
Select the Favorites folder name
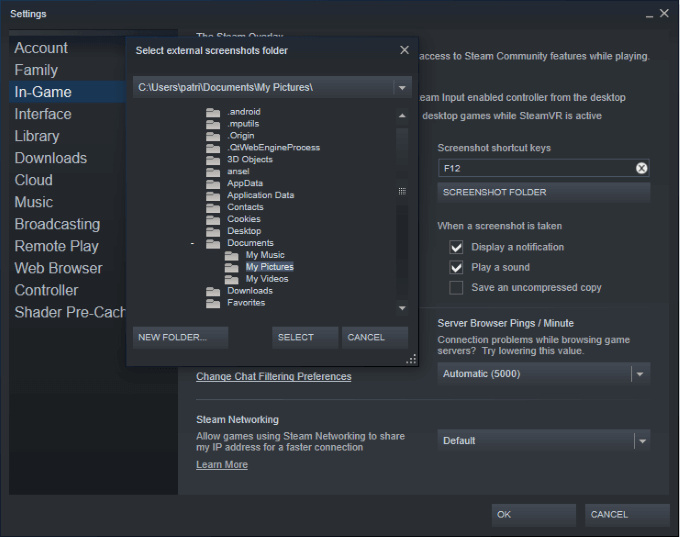pyautogui.click(x=246, y=303)
